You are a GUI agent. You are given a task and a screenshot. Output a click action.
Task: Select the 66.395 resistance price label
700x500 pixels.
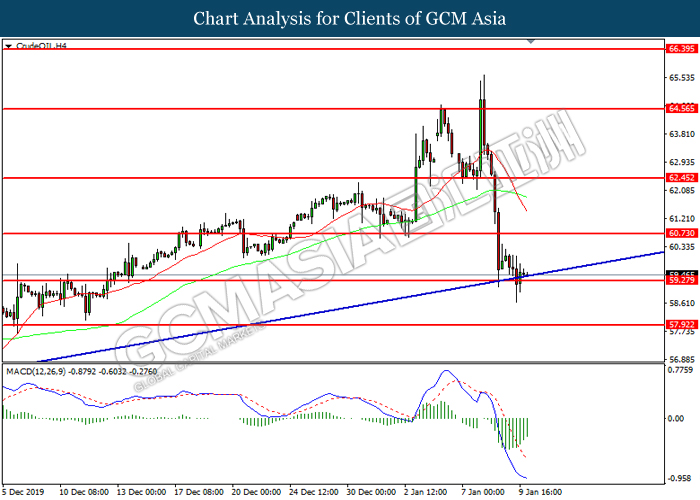pyautogui.click(x=681, y=49)
